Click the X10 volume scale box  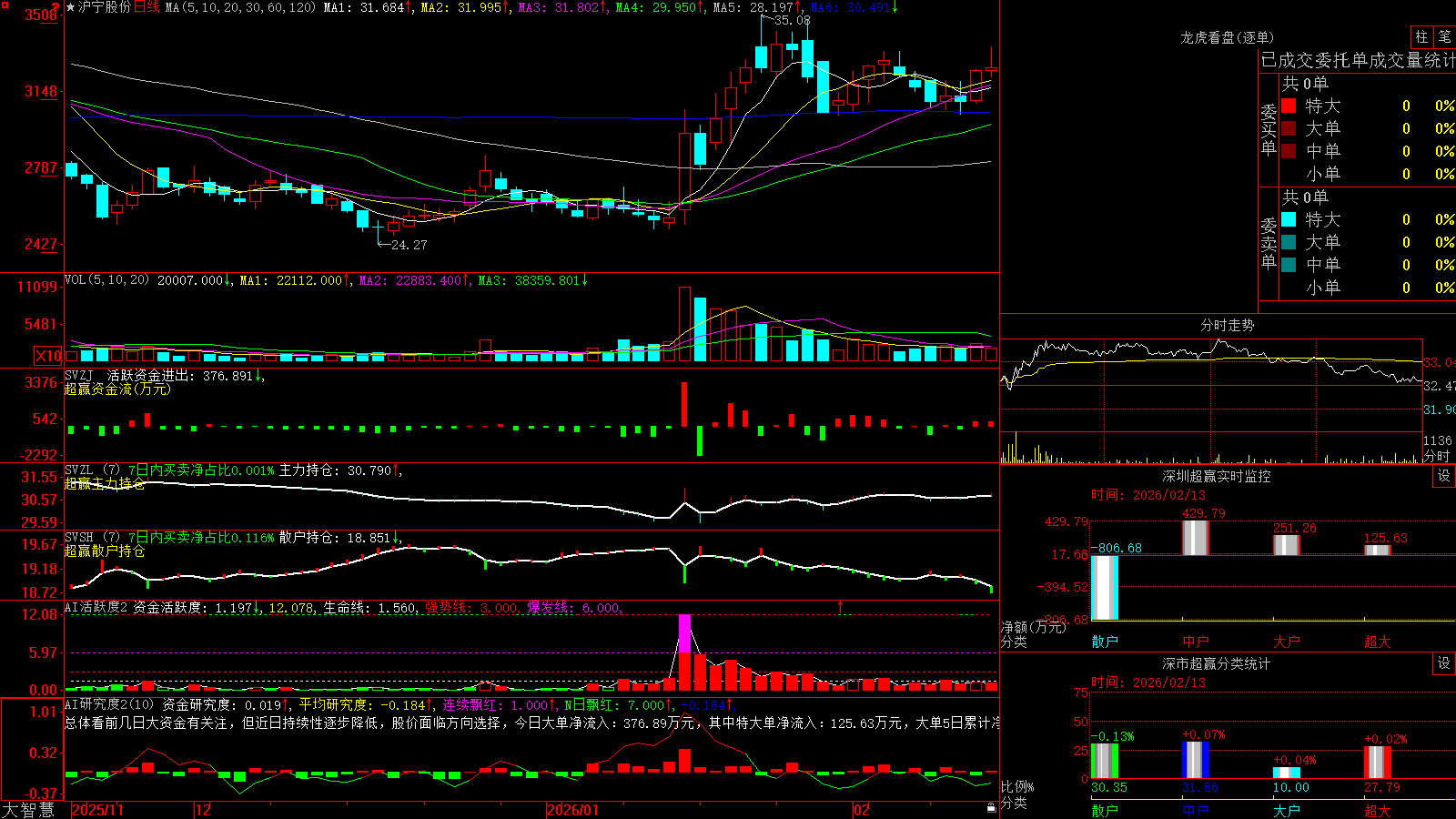click(48, 356)
